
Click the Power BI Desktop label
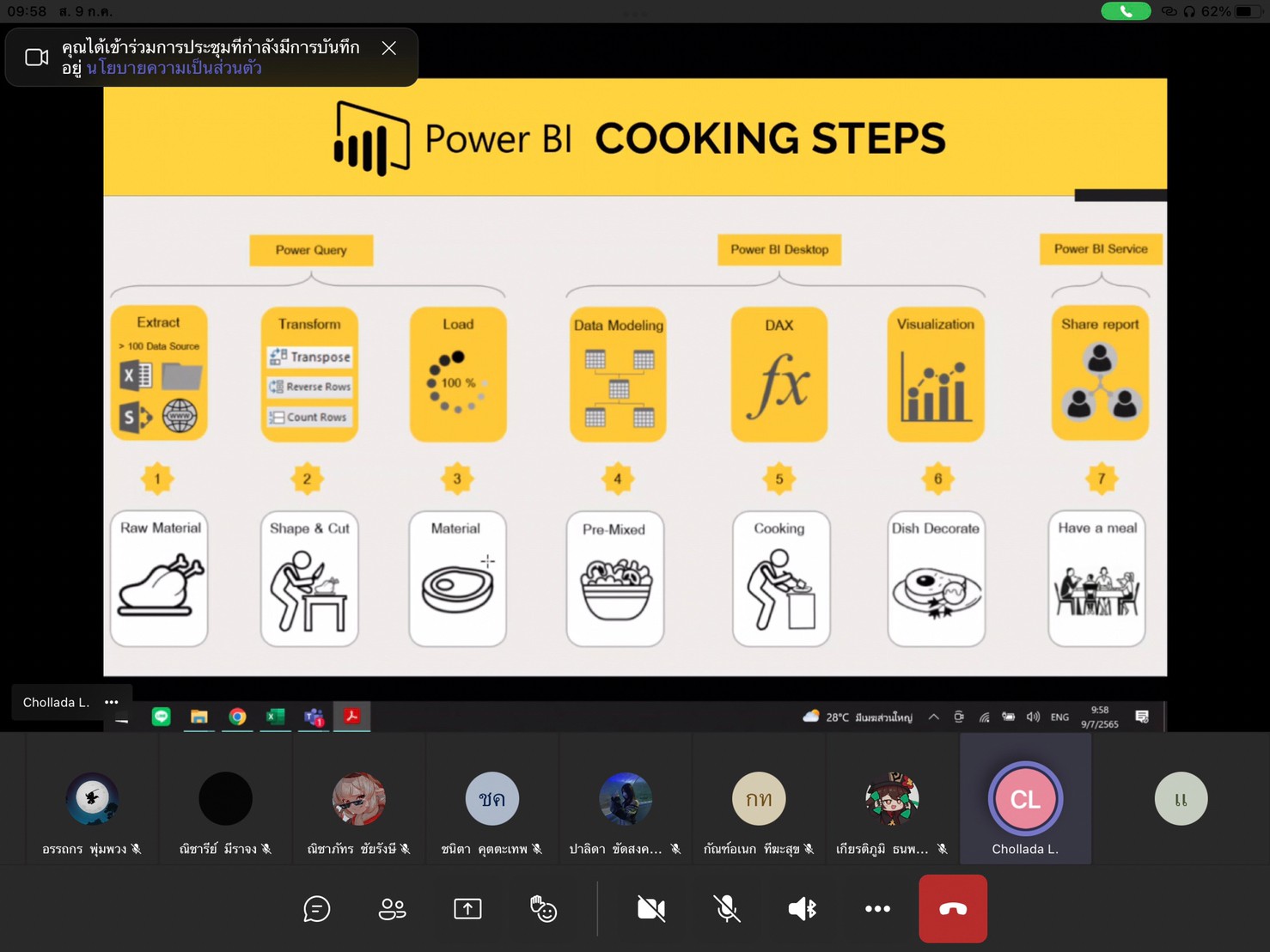(779, 249)
